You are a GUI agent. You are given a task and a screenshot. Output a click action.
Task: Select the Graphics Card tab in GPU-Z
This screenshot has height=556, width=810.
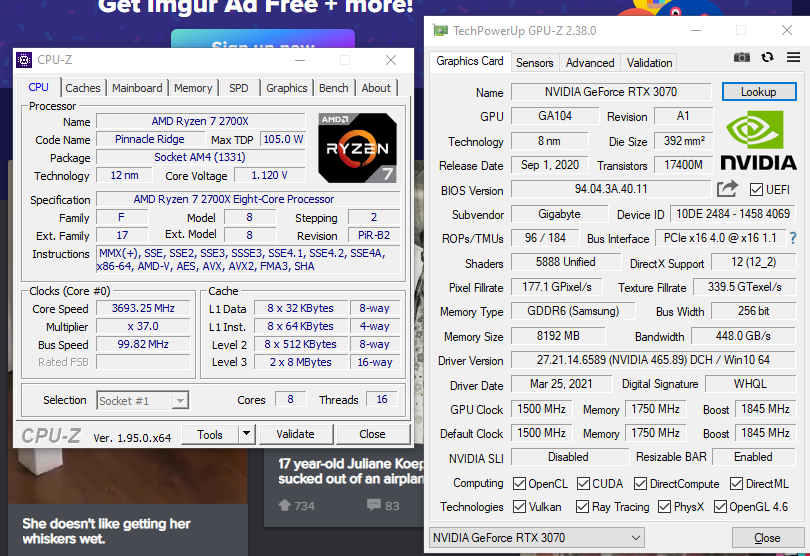(x=470, y=61)
